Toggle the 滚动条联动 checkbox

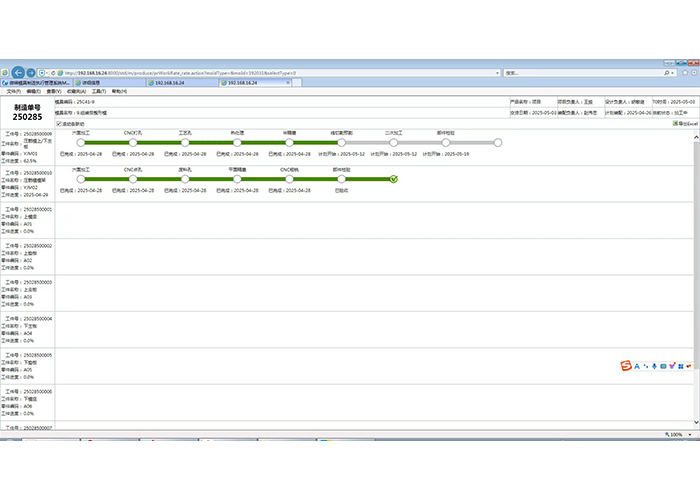click(x=59, y=124)
